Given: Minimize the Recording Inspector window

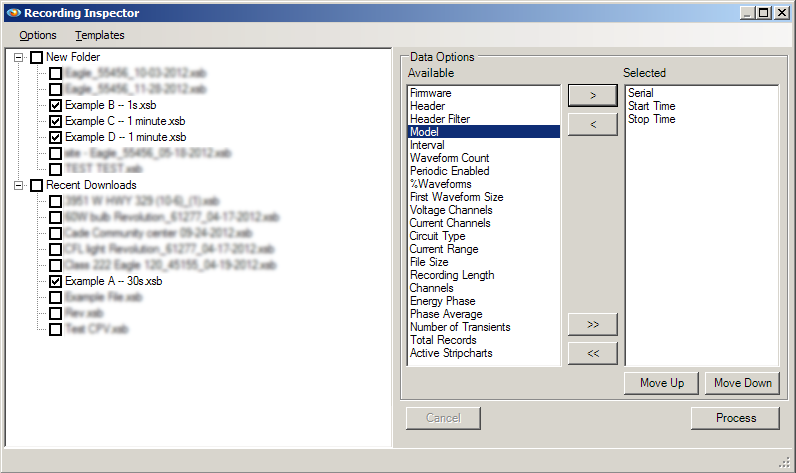Looking at the screenshot, I should (x=747, y=13).
